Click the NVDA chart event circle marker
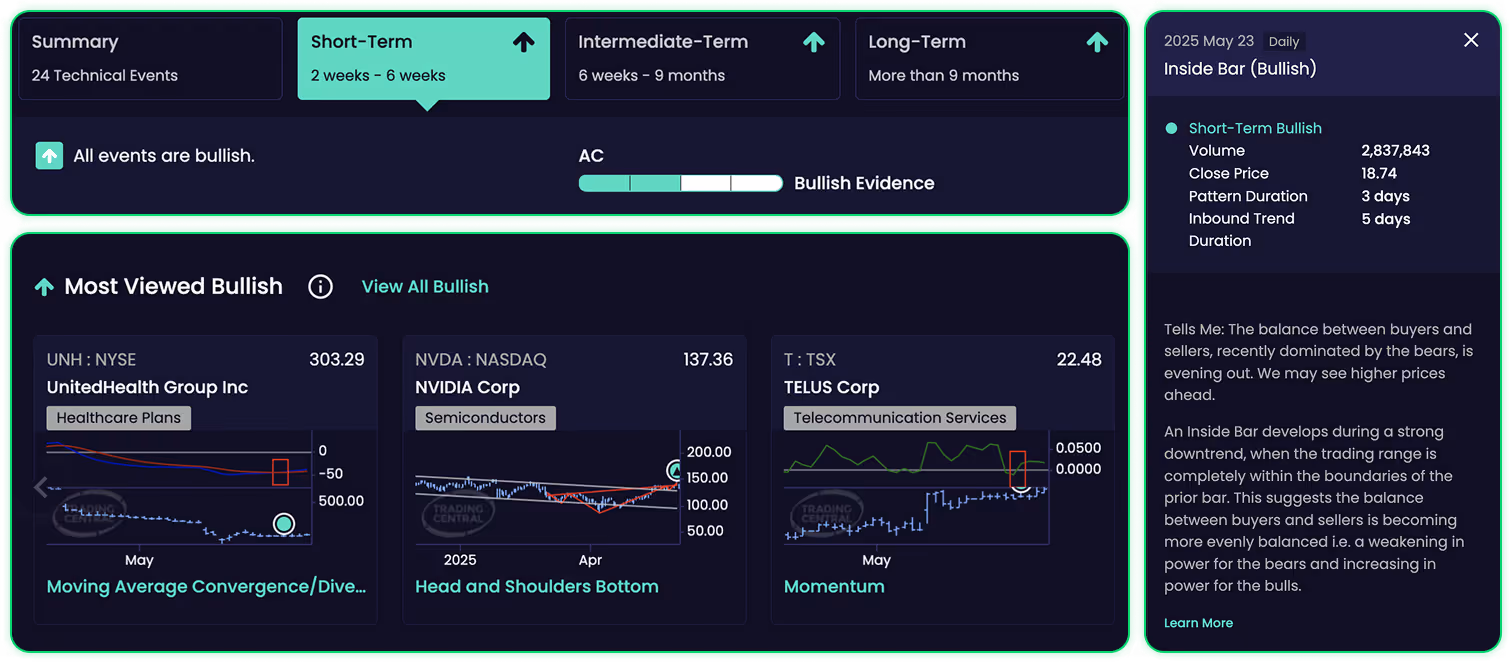The image size is (1512, 663). point(676,470)
